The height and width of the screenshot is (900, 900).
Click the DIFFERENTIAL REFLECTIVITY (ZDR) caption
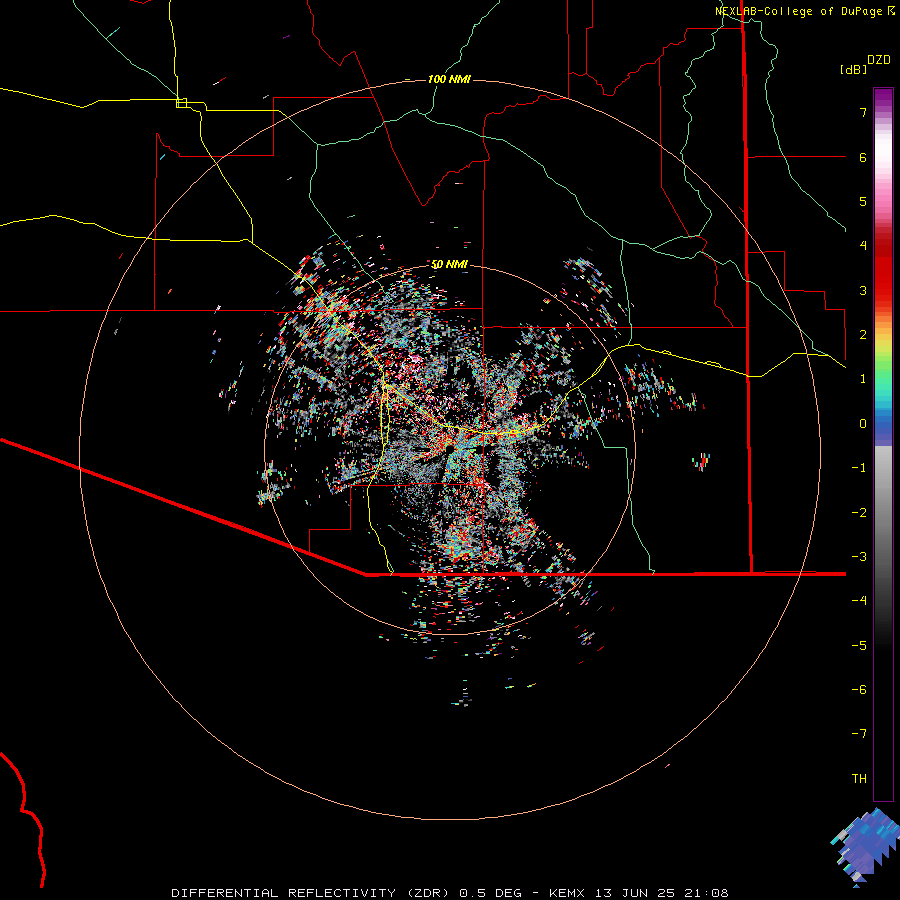tap(313, 893)
